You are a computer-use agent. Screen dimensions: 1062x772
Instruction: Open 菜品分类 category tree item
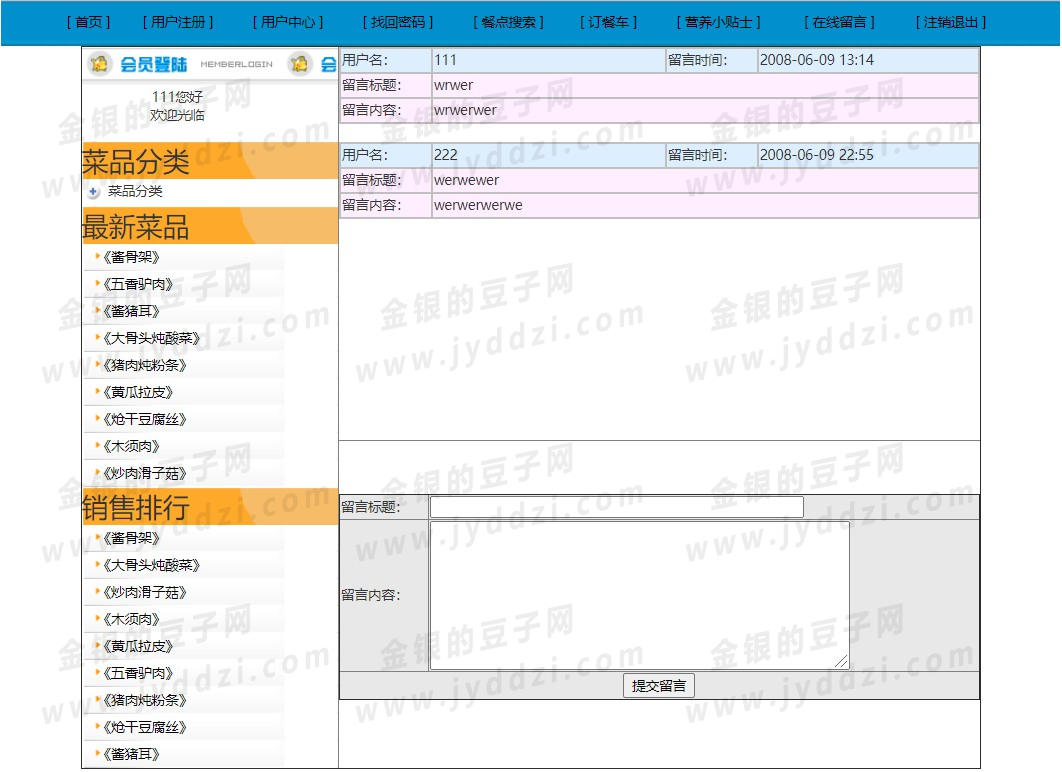tap(135, 192)
